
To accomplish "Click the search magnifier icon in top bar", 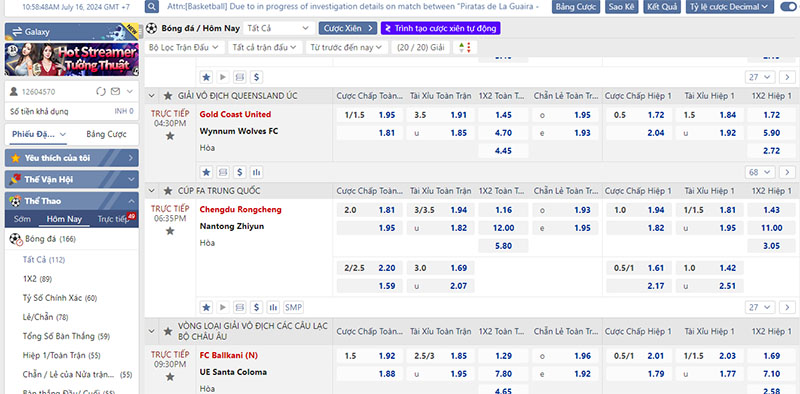I will (x=152, y=7).
